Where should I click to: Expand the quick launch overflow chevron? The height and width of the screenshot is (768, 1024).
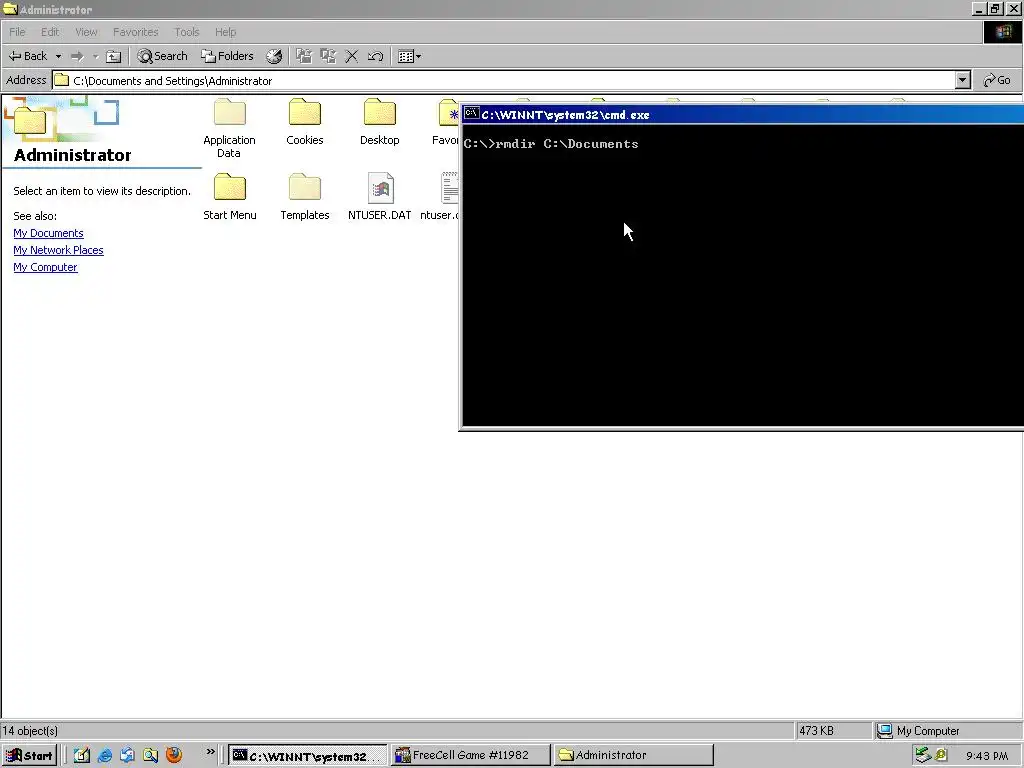pyautogui.click(x=210, y=752)
